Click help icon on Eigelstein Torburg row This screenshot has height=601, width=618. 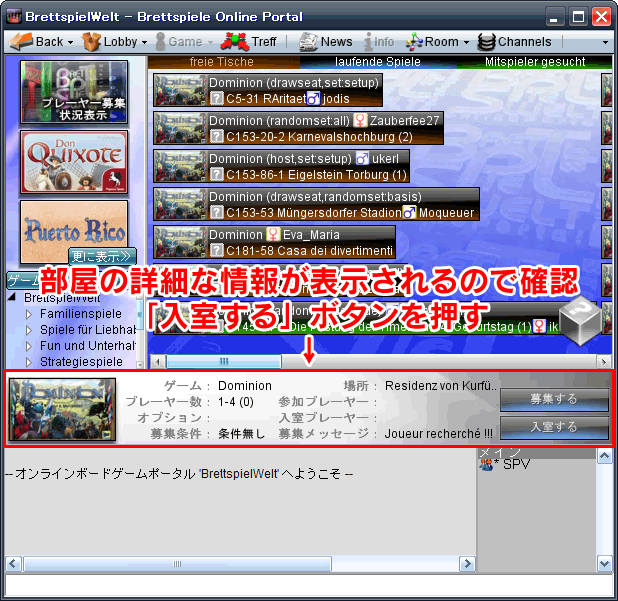click(x=216, y=174)
